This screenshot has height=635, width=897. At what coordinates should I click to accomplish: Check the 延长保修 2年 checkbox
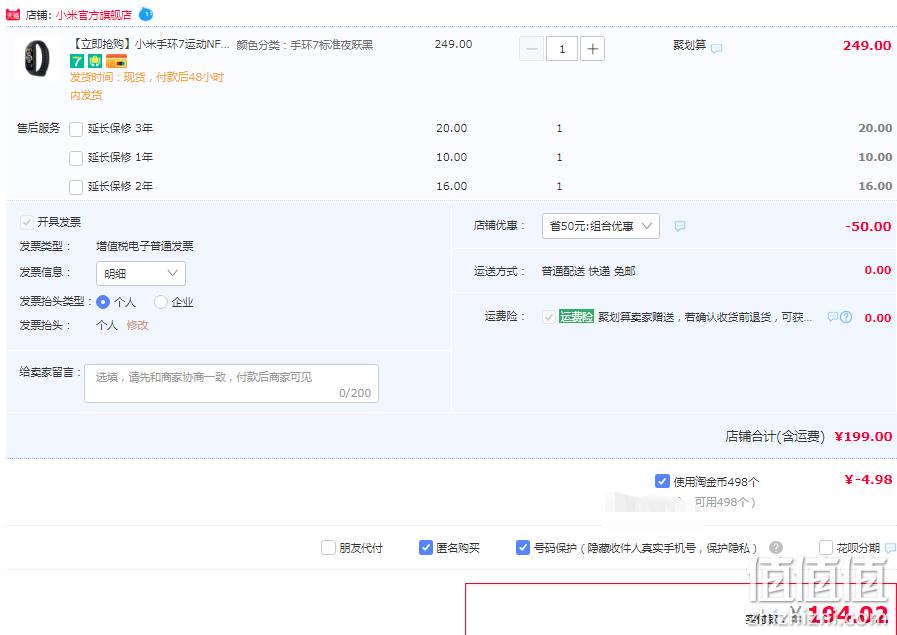(x=76, y=187)
